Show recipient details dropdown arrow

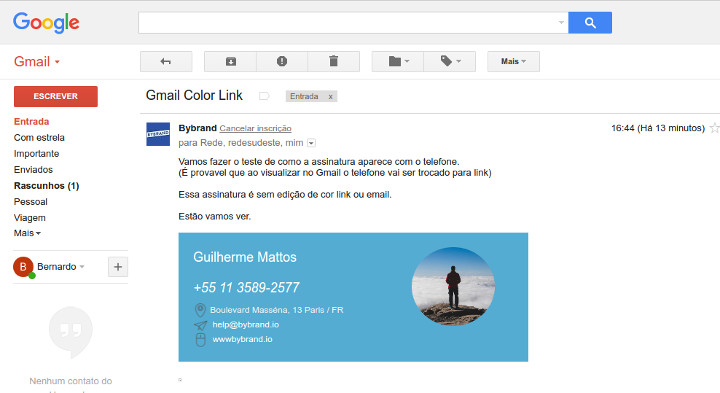pos(311,143)
